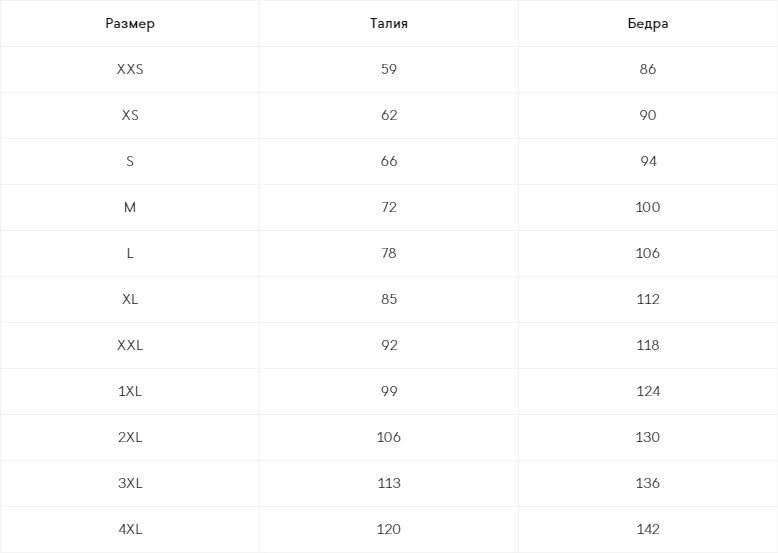The height and width of the screenshot is (553, 778).
Task: Click the XL size row label
Action: [x=130, y=299]
